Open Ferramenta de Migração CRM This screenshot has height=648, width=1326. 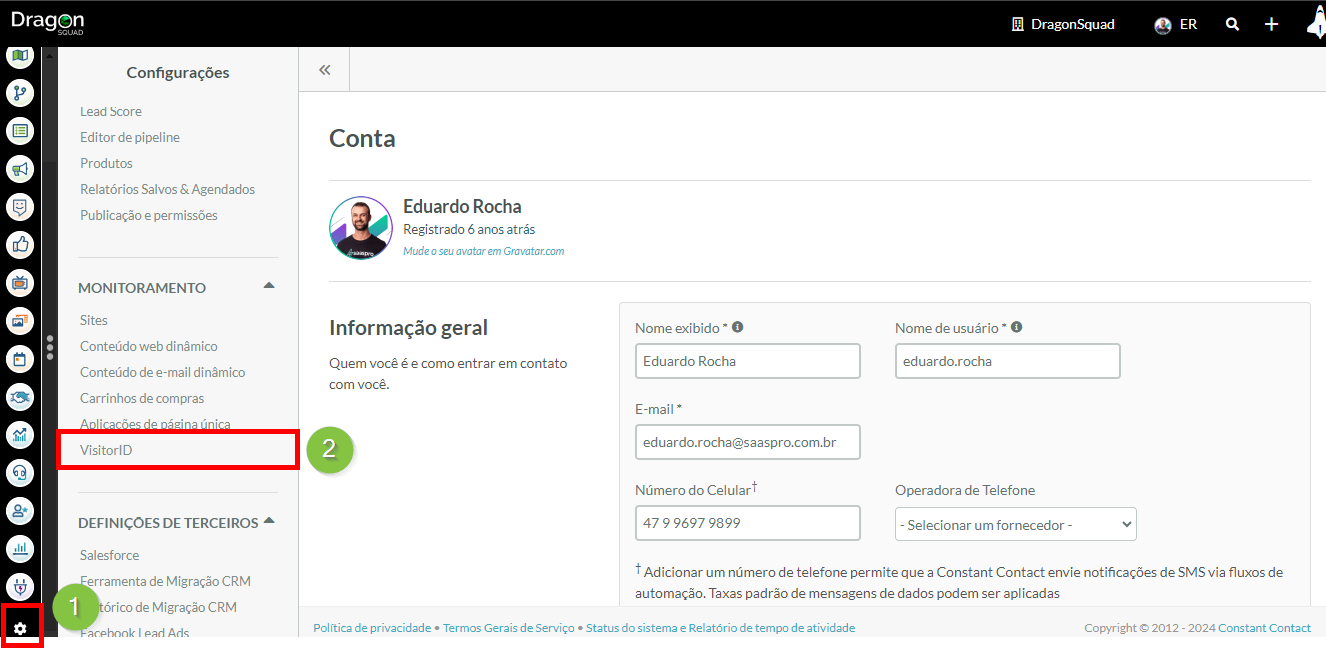pyautogui.click(x=165, y=581)
